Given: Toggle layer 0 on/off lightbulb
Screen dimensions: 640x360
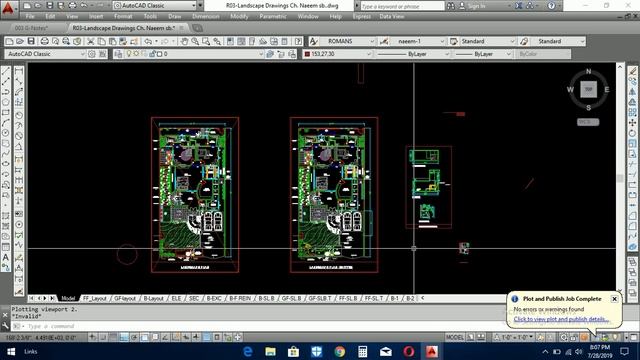Looking at the screenshot, I should click(129, 54).
